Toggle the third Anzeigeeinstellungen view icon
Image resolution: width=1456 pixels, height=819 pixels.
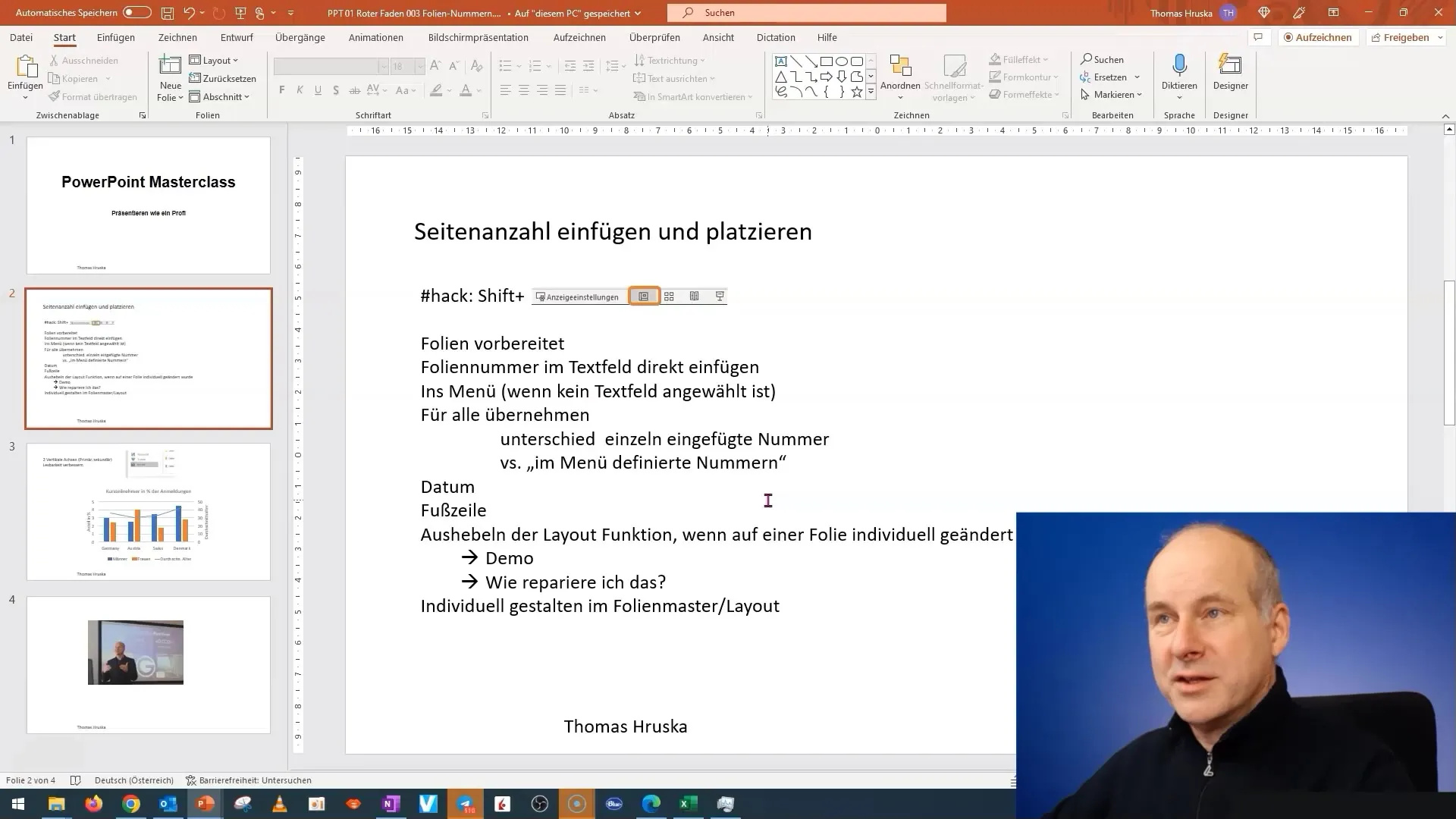pos(694,296)
